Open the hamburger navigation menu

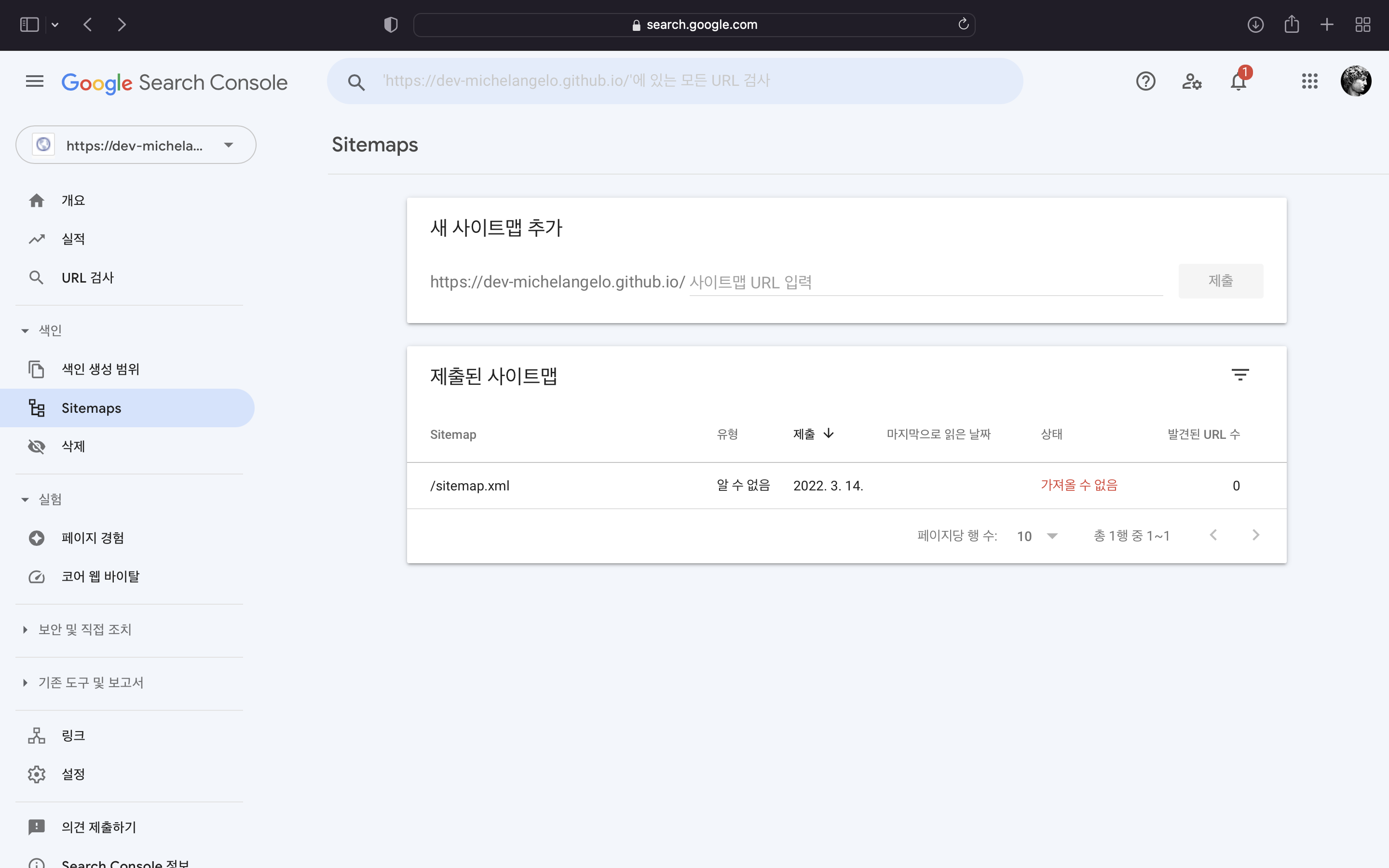[x=34, y=81]
